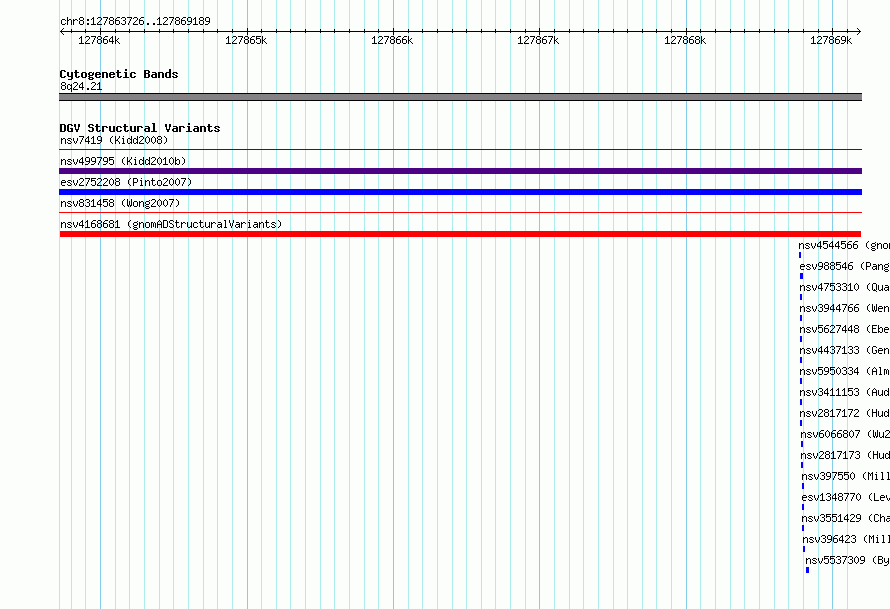
Task: Open the DGV Structural Variants track title
Action: point(140,128)
